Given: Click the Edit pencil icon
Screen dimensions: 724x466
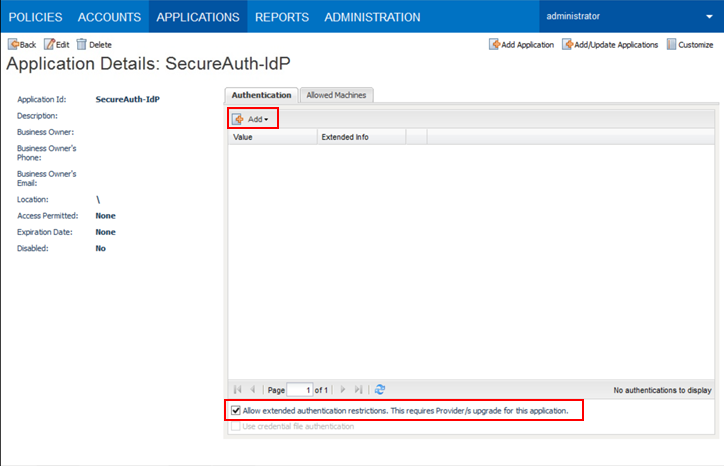Looking at the screenshot, I should [x=49, y=45].
